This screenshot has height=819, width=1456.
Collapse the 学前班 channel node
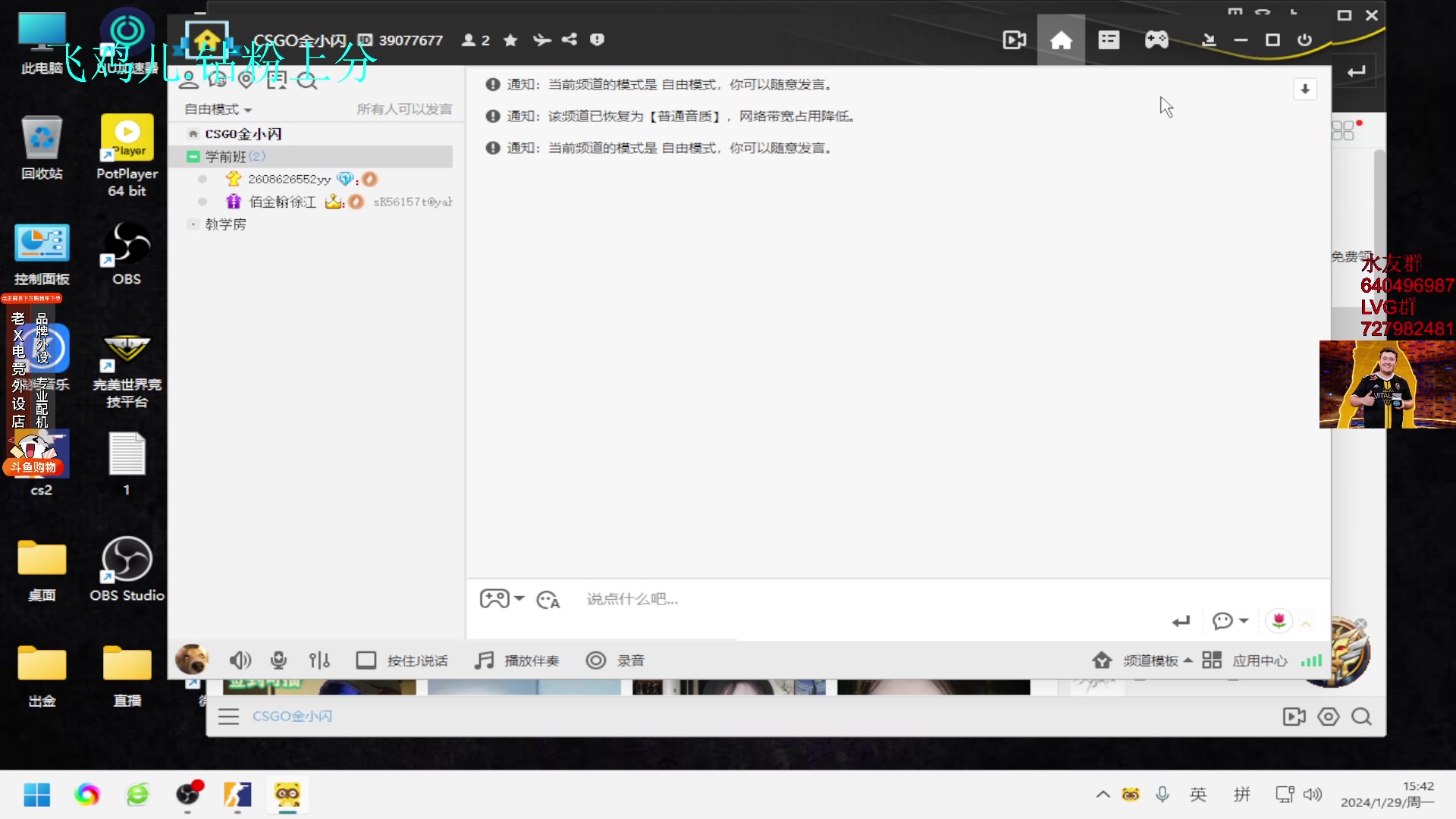point(193,156)
